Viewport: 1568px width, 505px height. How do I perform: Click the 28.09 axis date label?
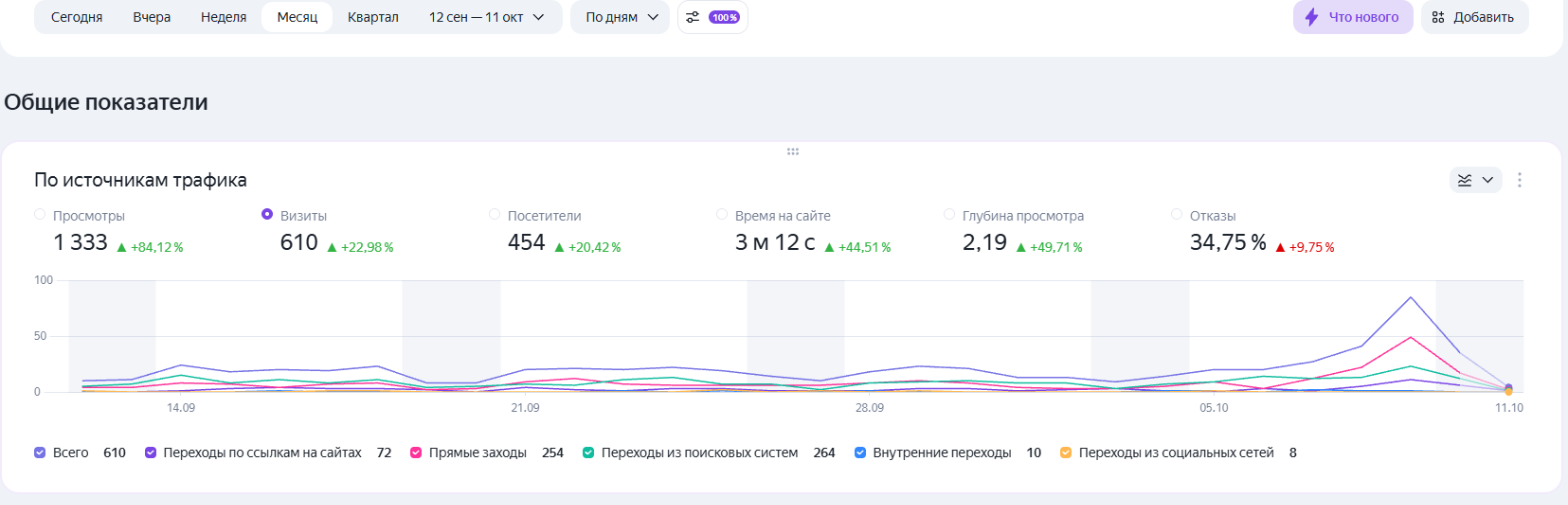click(870, 408)
